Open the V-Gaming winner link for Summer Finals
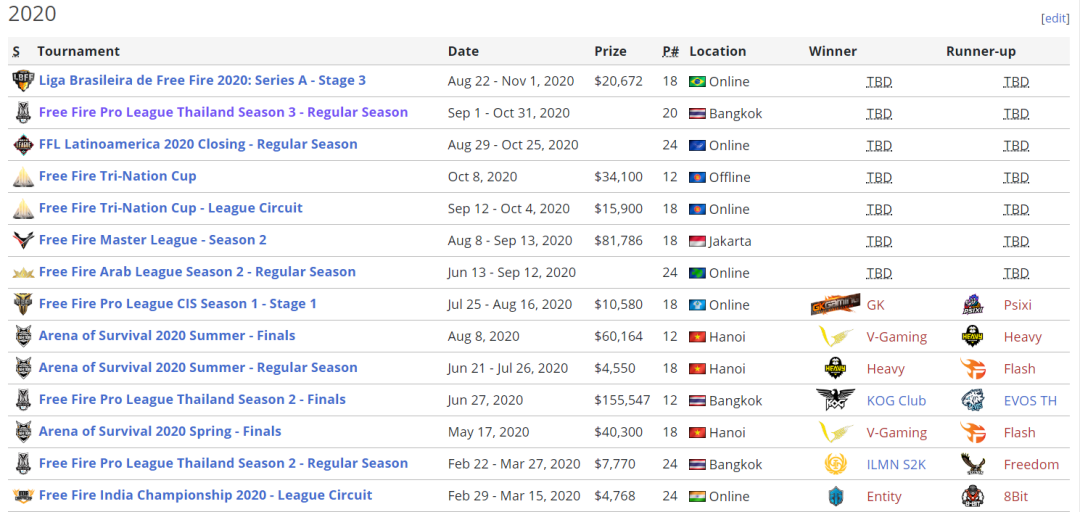The width and height of the screenshot is (1080, 512). click(x=896, y=337)
